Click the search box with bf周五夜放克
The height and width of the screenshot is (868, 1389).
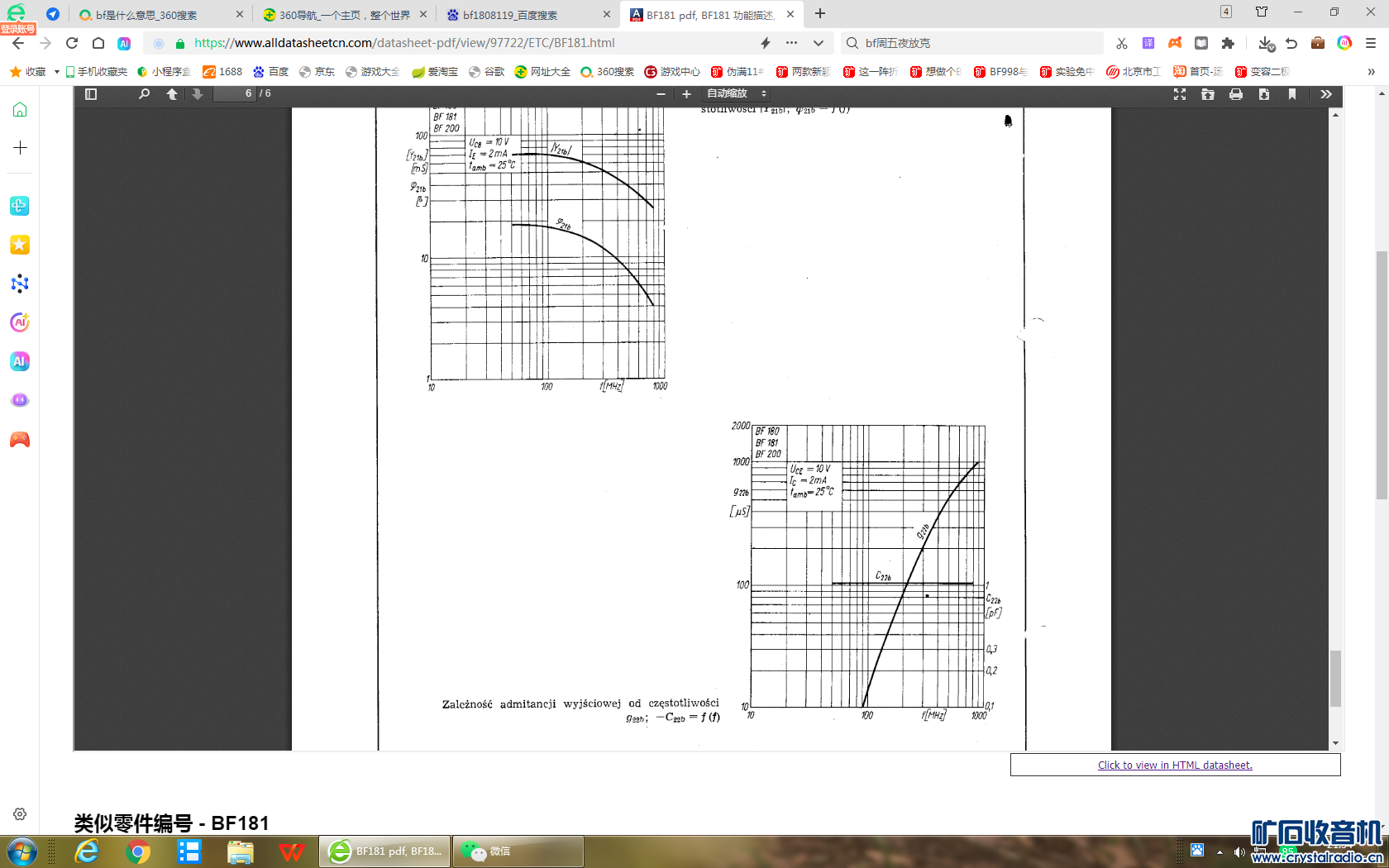(972, 43)
